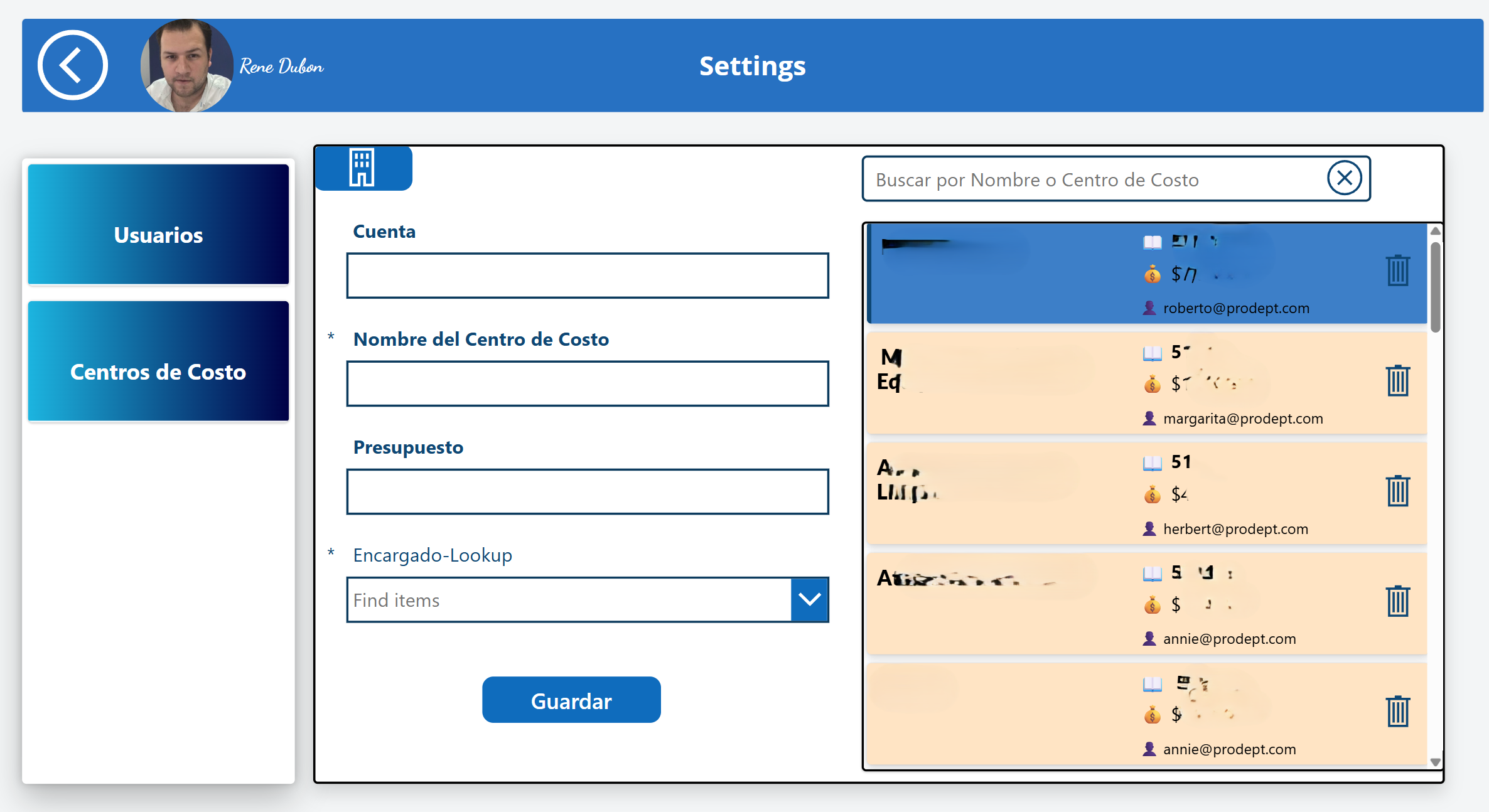Select the herbert@prodept.com list item
This screenshot has height=812, width=1489.
pos(1004,493)
